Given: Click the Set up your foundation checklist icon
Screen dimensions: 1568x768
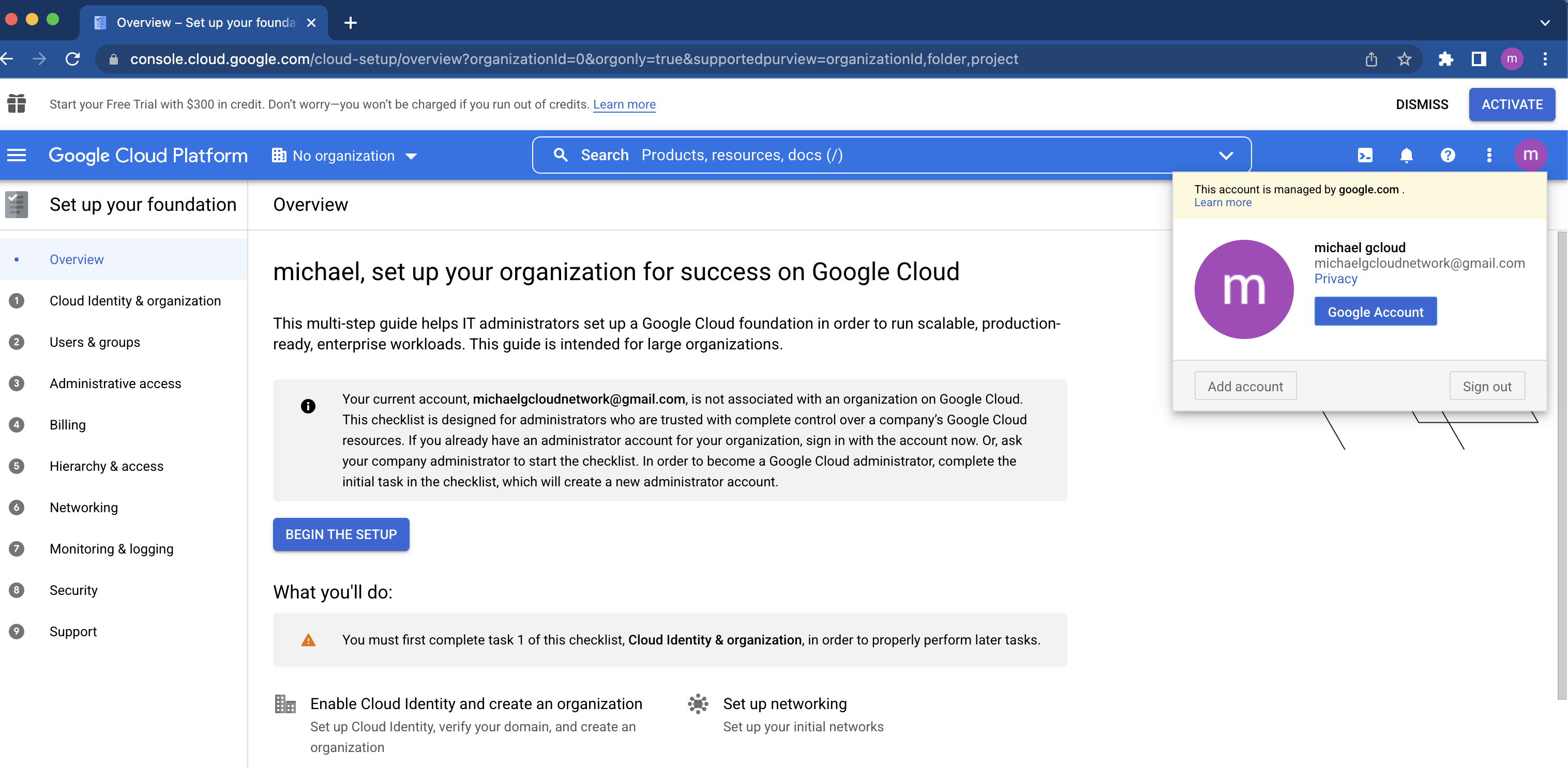Looking at the screenshot, I should click(x=17, y=204).
